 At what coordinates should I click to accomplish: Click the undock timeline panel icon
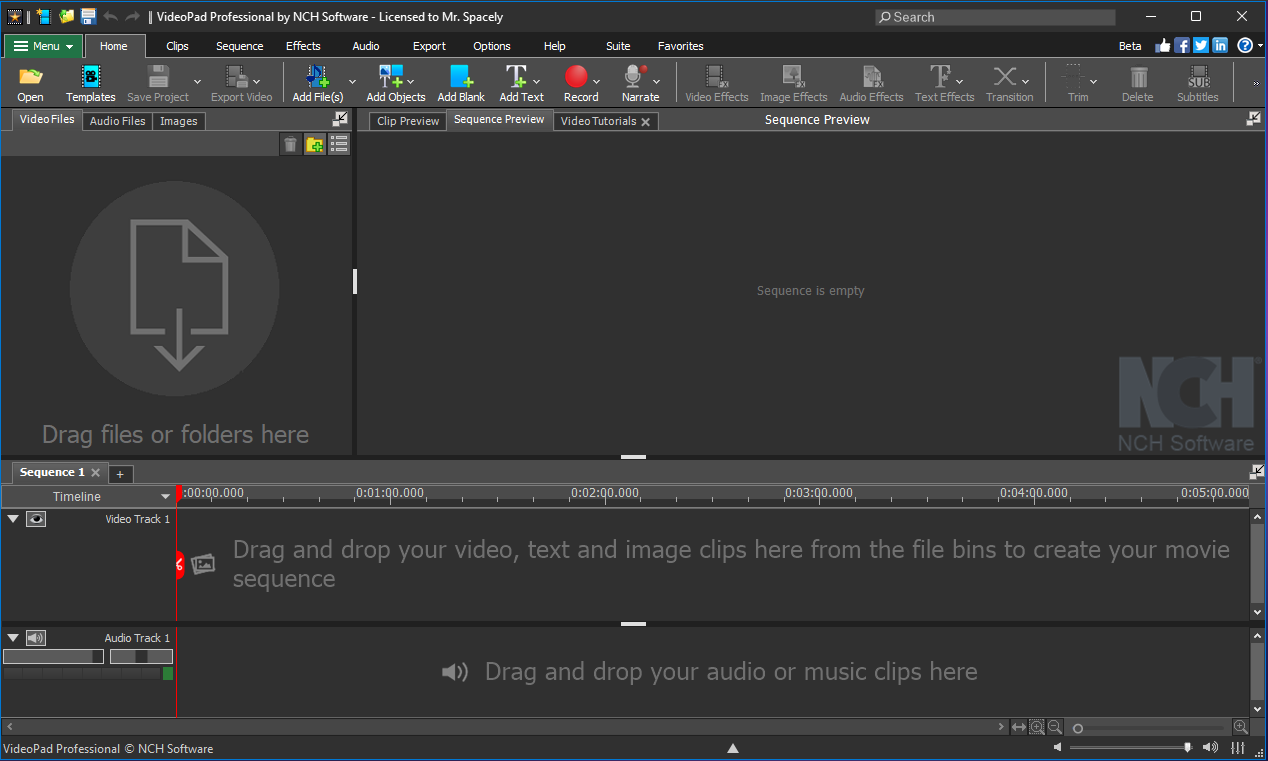click(x=1257, y=472)
